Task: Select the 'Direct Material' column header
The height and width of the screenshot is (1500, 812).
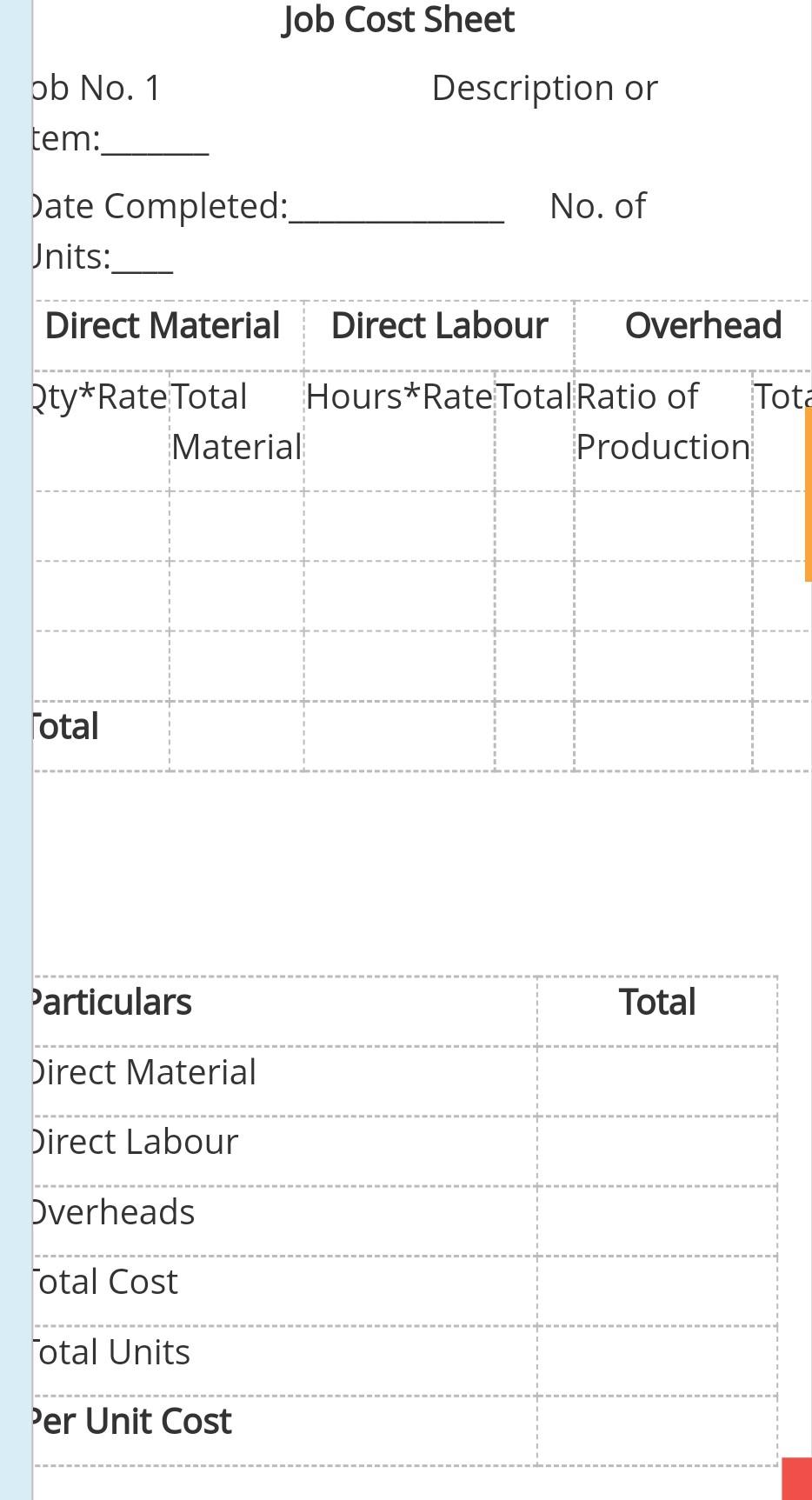Action: click(x=163, y=325)
